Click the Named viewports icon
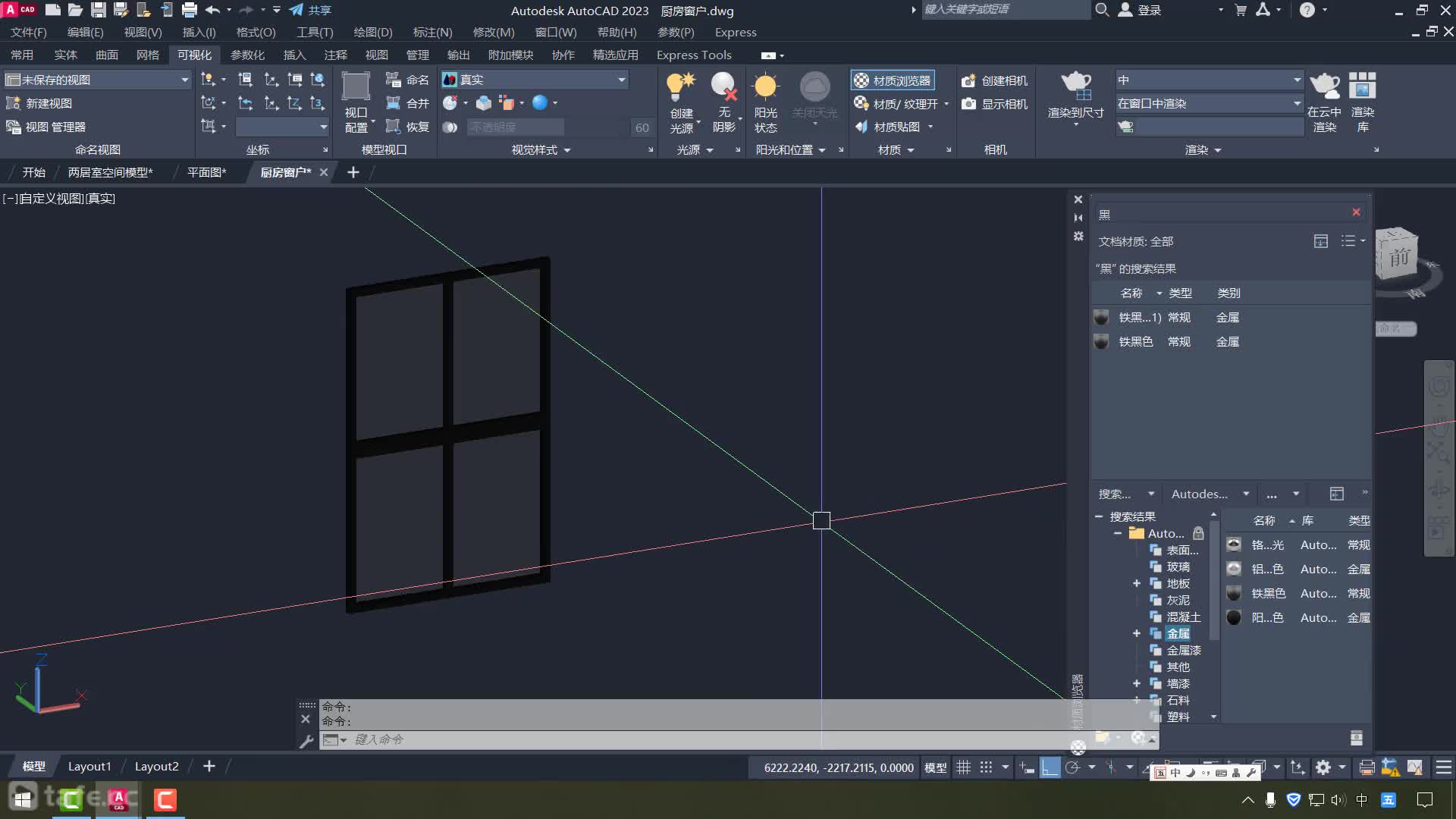The width and height of the screenshot is (1456, 819). point(393,80)
